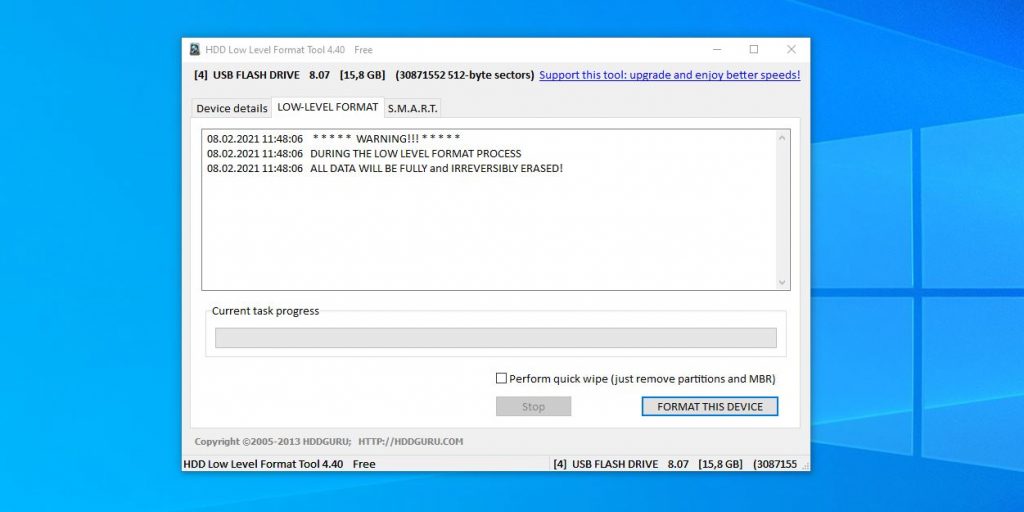The width and height of the screenshot is (1024, 512).
Task: Open the Support this tool upgrade link
Action: click(669, 75)
